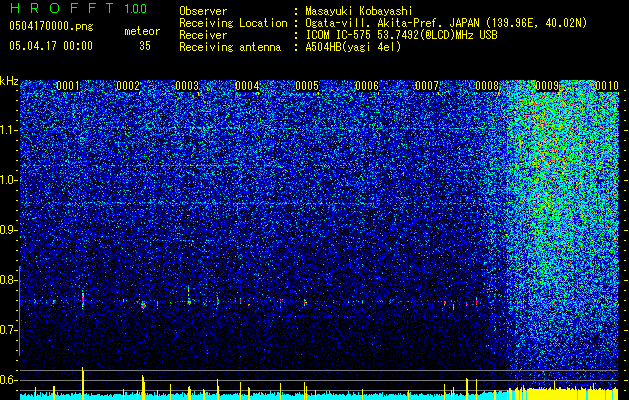Click the ICOM IC-575 receiver frequency text

pos(402,35)
